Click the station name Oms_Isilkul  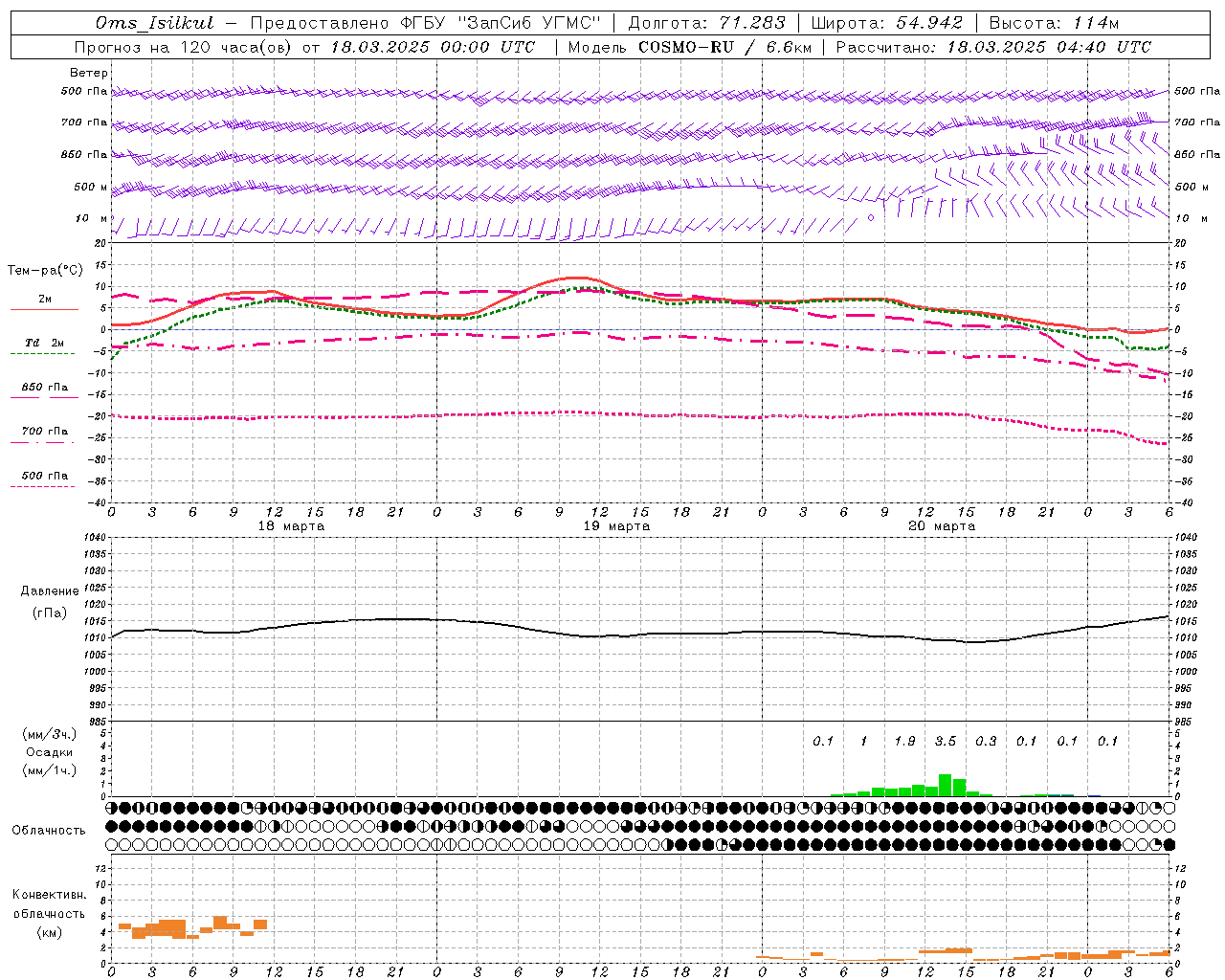click(154, 23)
